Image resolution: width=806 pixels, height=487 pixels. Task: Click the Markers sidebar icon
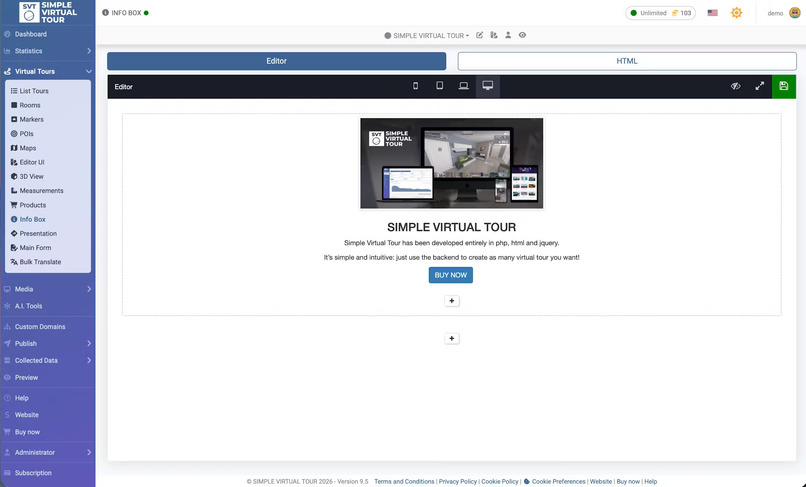tap(14, 119)
